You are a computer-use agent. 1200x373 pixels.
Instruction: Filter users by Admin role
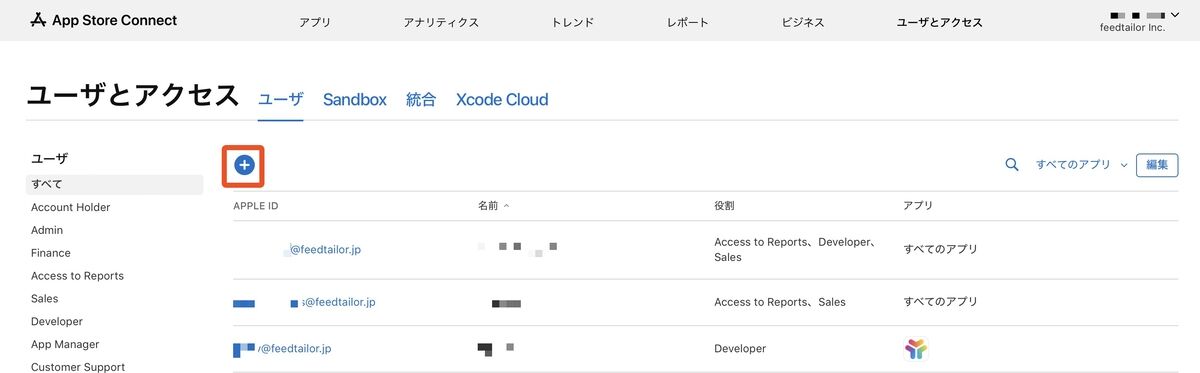pyautogui.click(x=47, y=230)
